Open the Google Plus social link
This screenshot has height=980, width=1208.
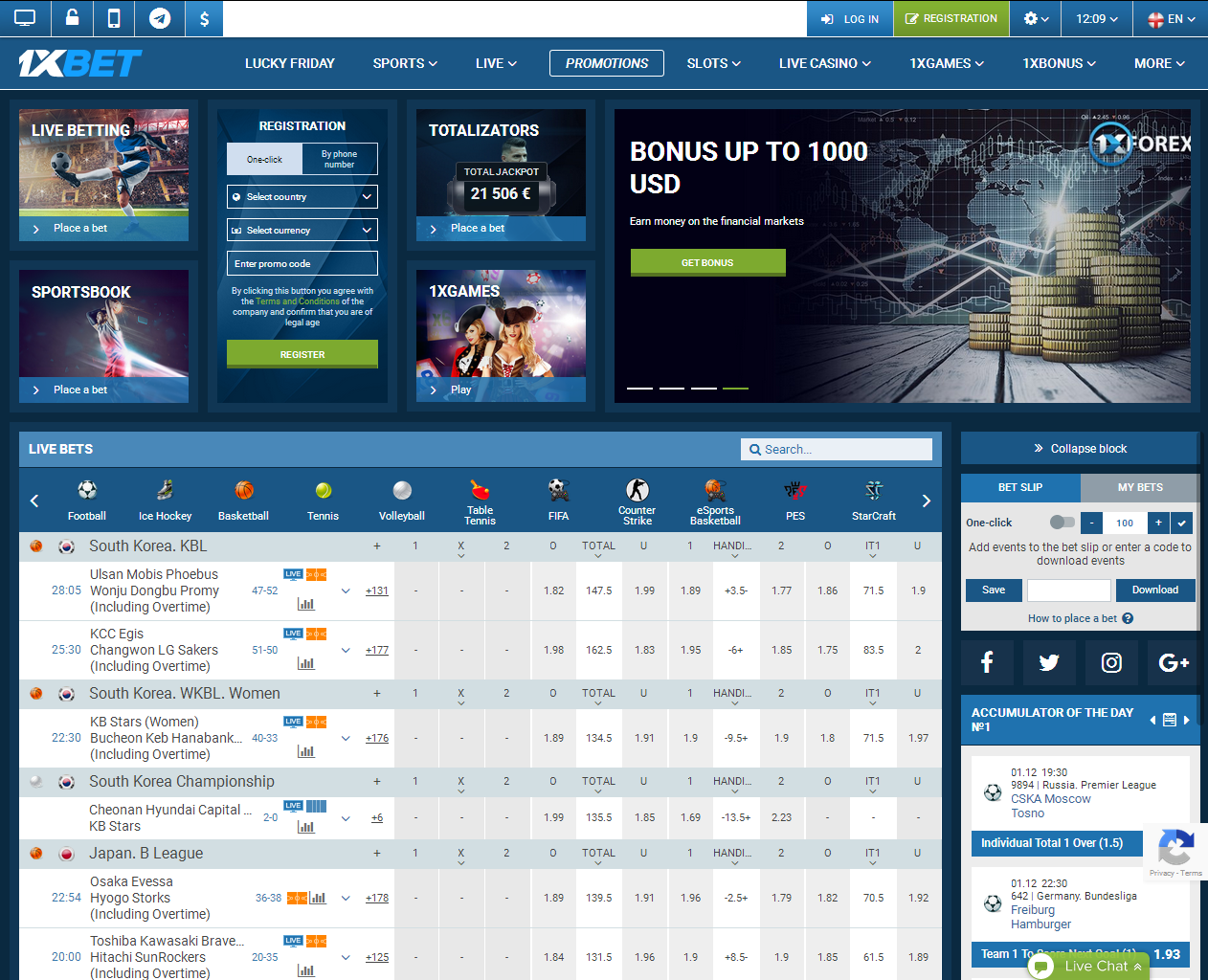pyautogui.click(x=1174, y=662)
